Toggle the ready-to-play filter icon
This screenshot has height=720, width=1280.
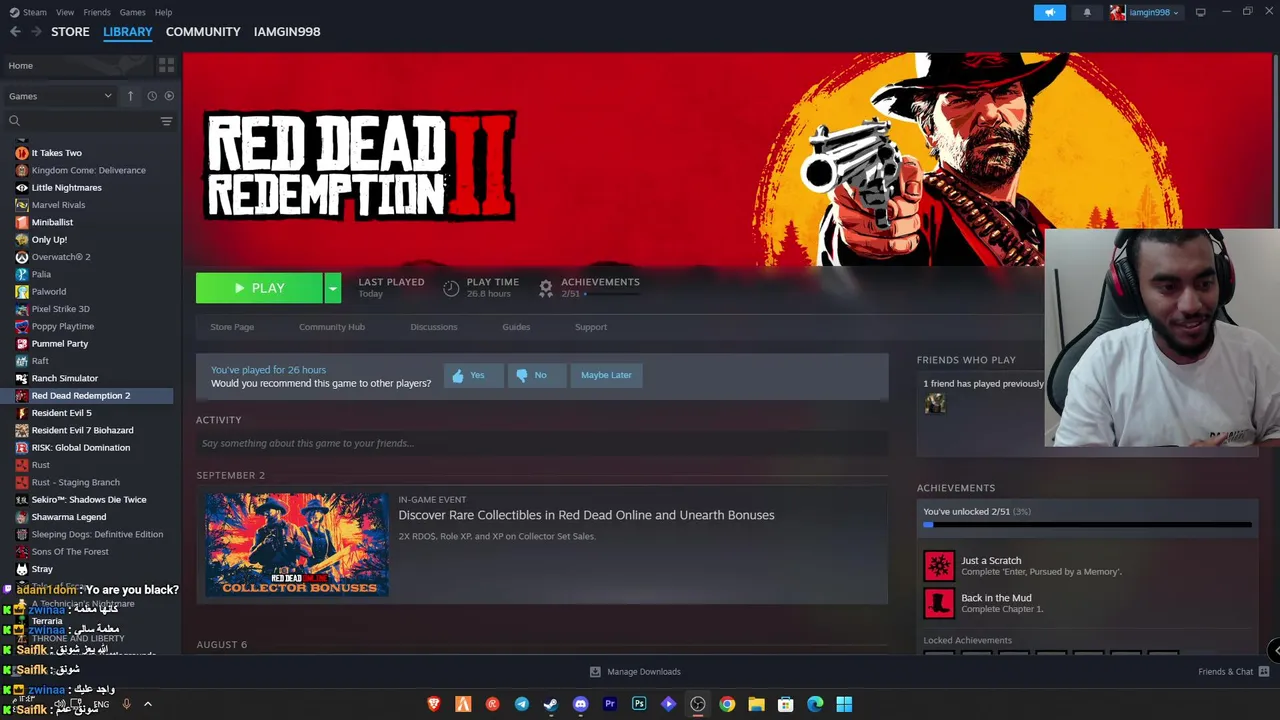click(169, 96)
